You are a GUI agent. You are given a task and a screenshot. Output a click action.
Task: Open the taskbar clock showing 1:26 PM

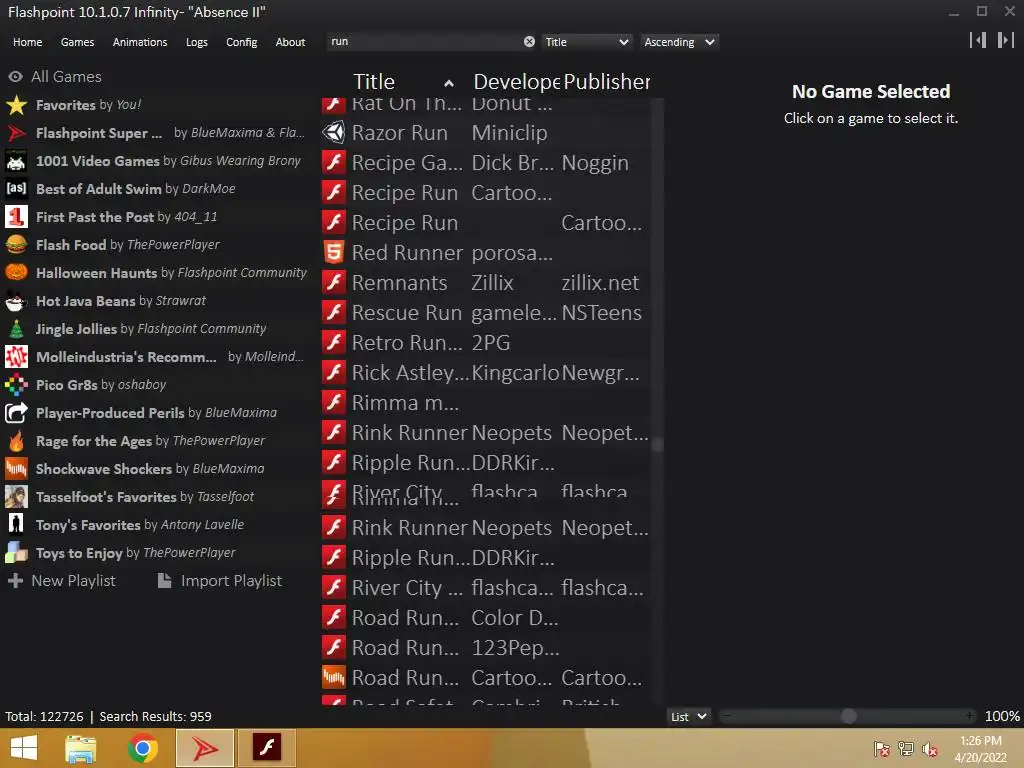[980, 748]
